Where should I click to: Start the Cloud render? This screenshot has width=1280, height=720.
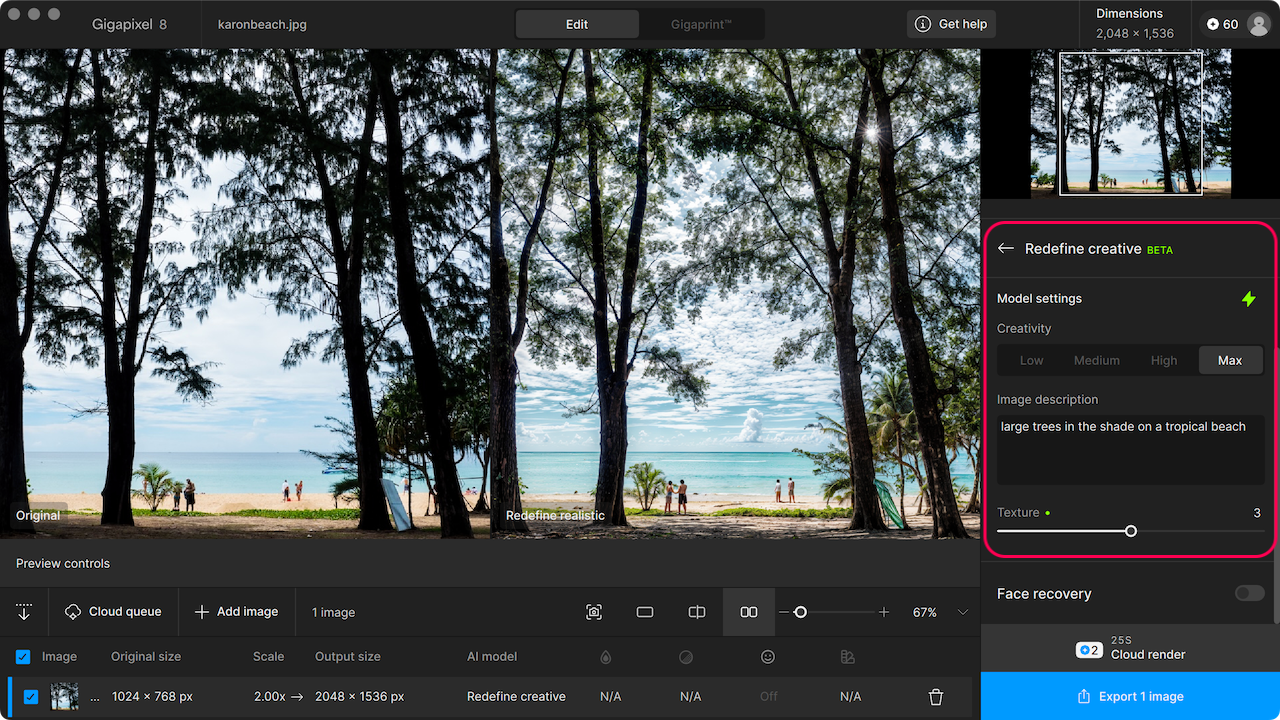(x=1130, y=648)
